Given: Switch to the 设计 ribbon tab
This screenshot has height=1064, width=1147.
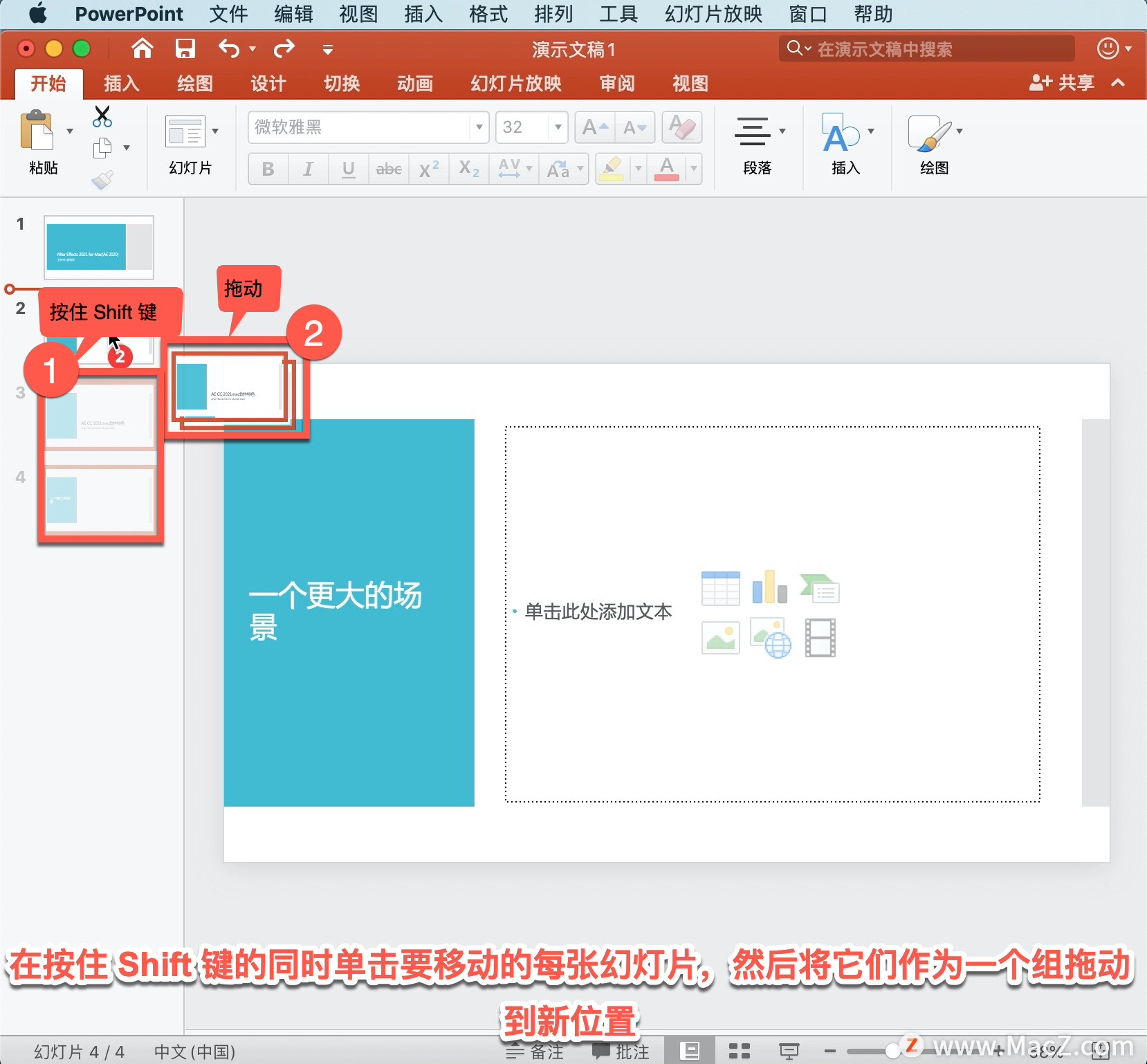Looking at the screenshot, I should point(268,84).
